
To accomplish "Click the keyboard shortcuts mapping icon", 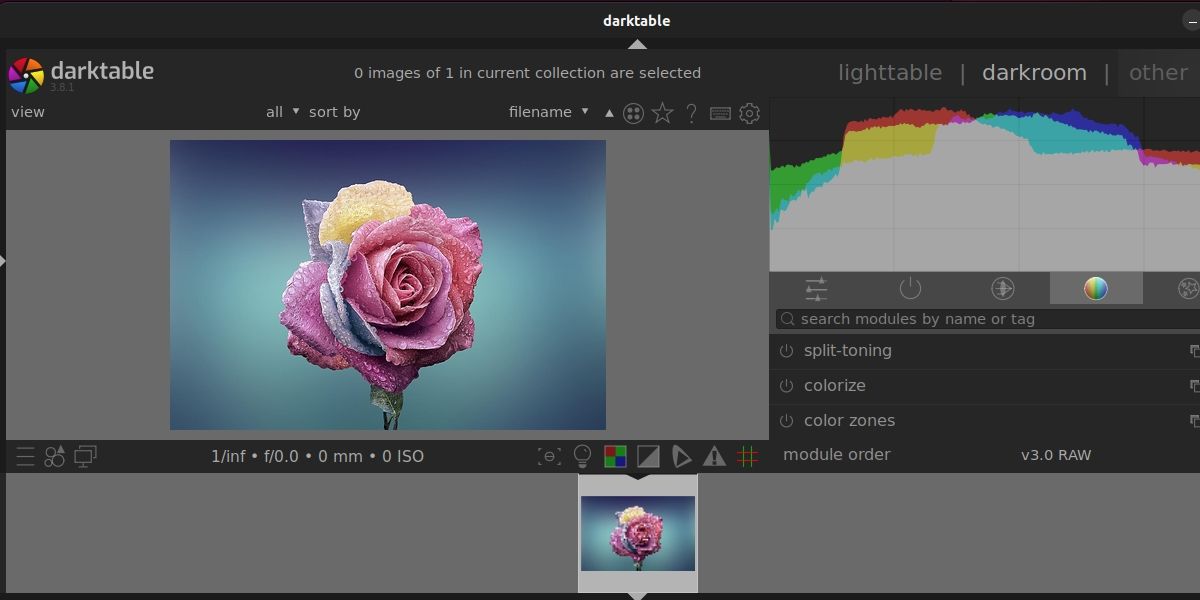I will pos(720,112).
